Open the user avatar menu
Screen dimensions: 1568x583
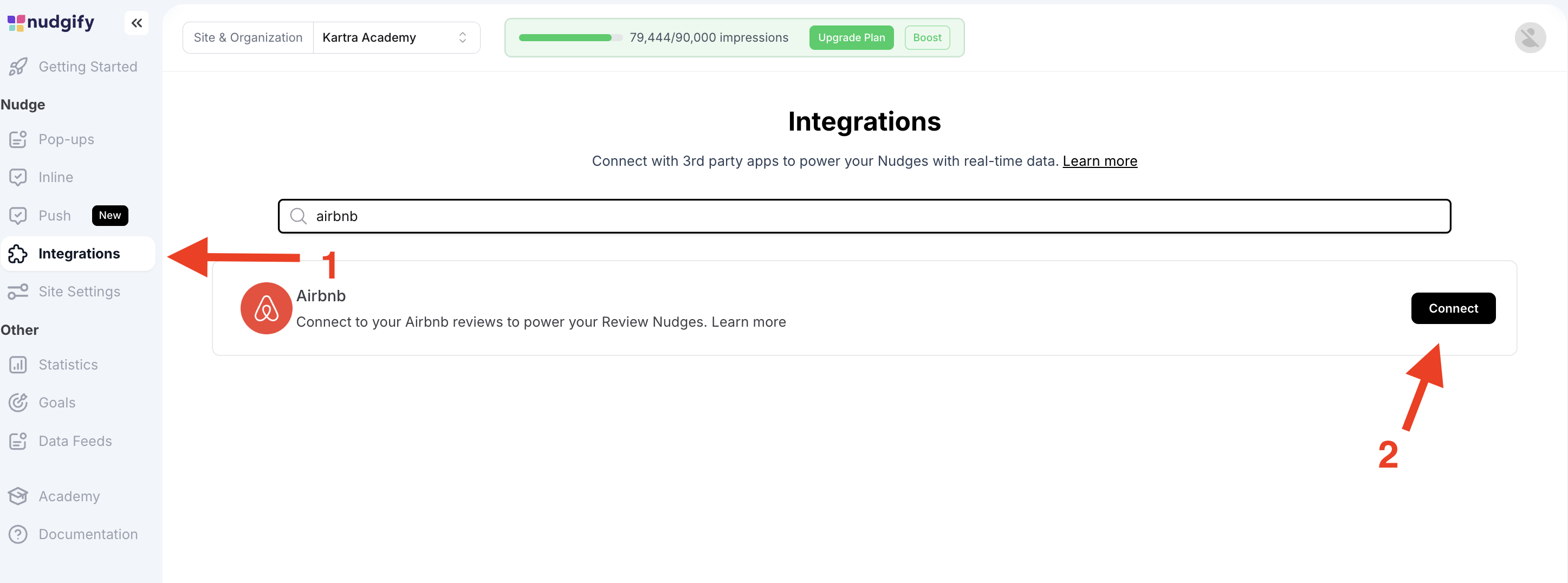1530,38
